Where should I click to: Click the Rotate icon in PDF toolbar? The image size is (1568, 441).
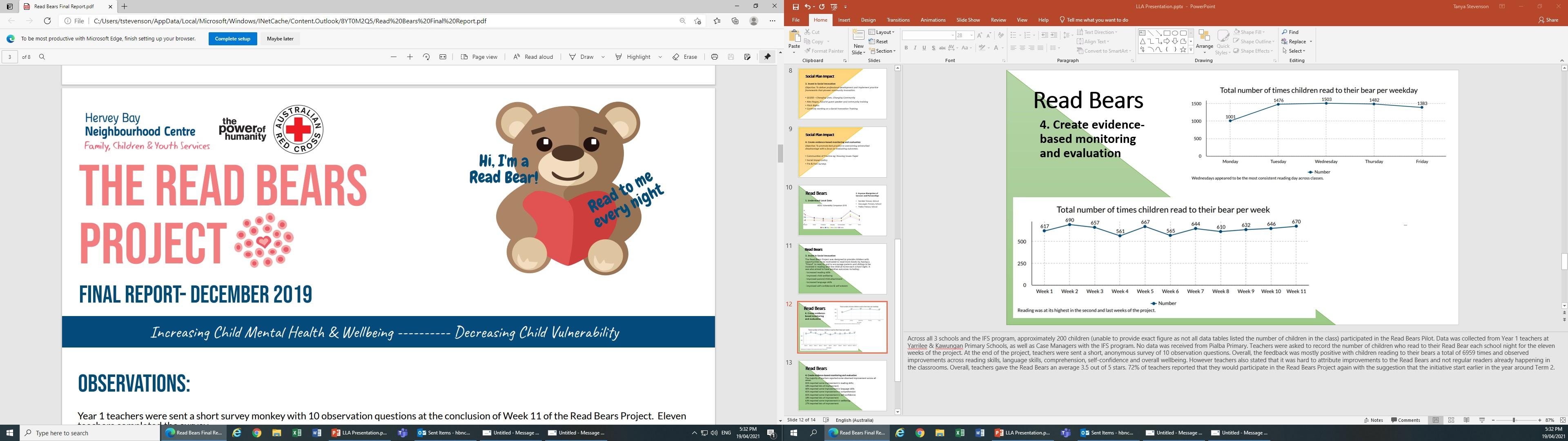pos(426,57)
